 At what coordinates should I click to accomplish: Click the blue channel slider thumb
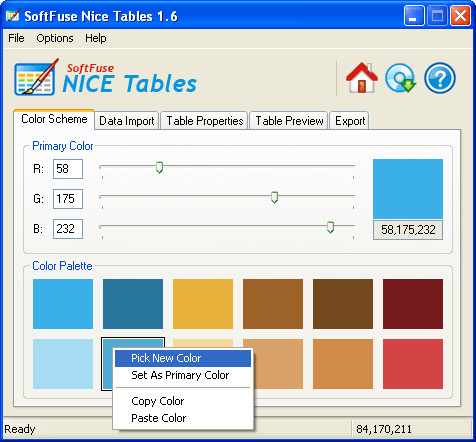pyautogui.click(x=330, y=227)
